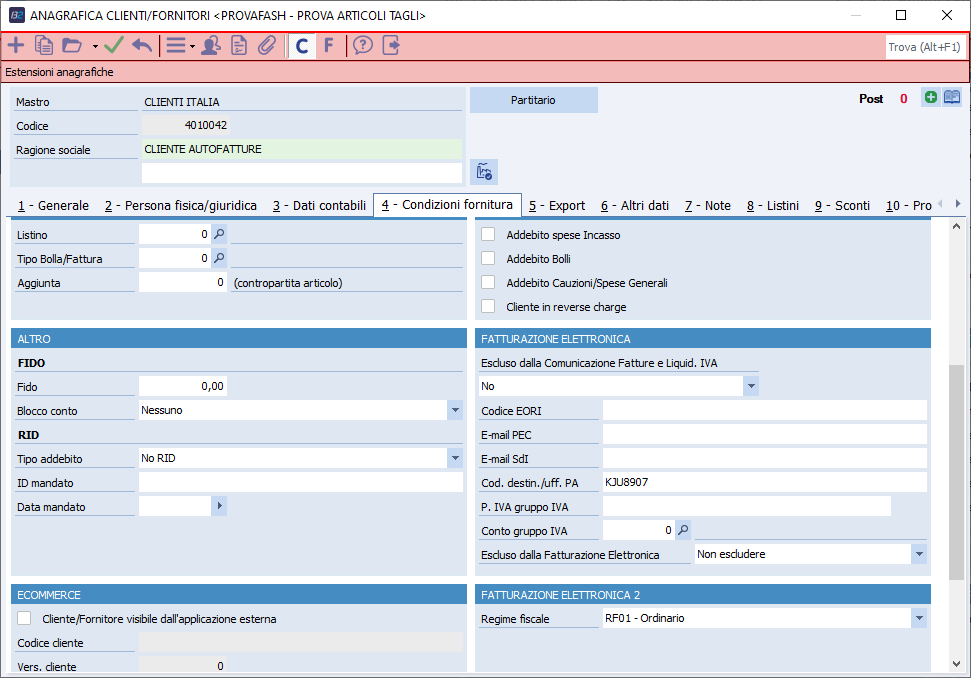Viewport: 971px width, 678px height.
Task: Expand the Blocco conto dropdown
Action: 455,410
